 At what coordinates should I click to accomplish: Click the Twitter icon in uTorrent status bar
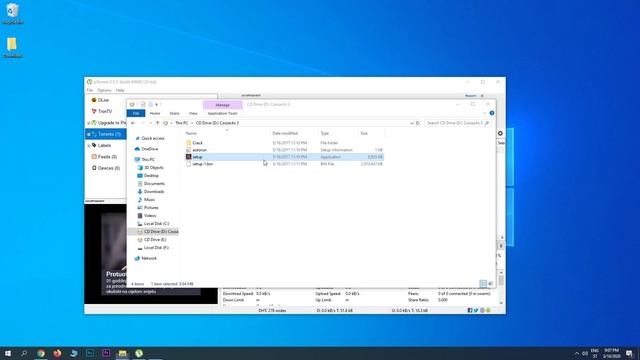coord(476,311)
